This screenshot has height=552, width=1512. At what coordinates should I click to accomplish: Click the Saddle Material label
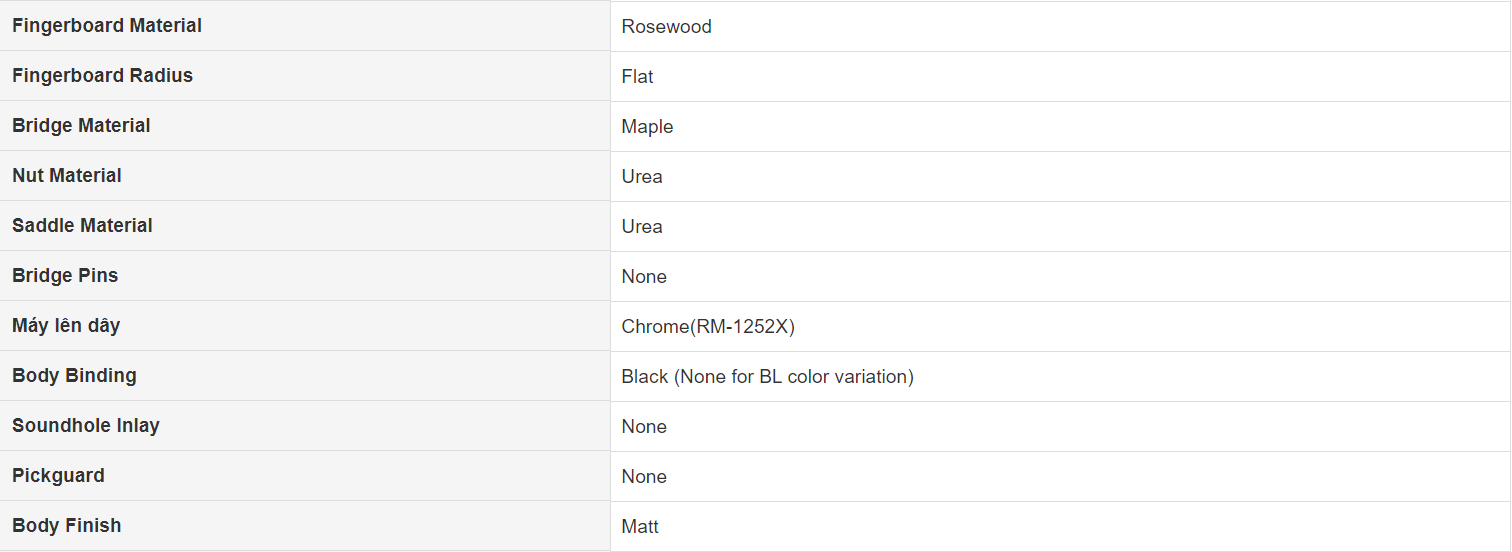coord(82,226)
